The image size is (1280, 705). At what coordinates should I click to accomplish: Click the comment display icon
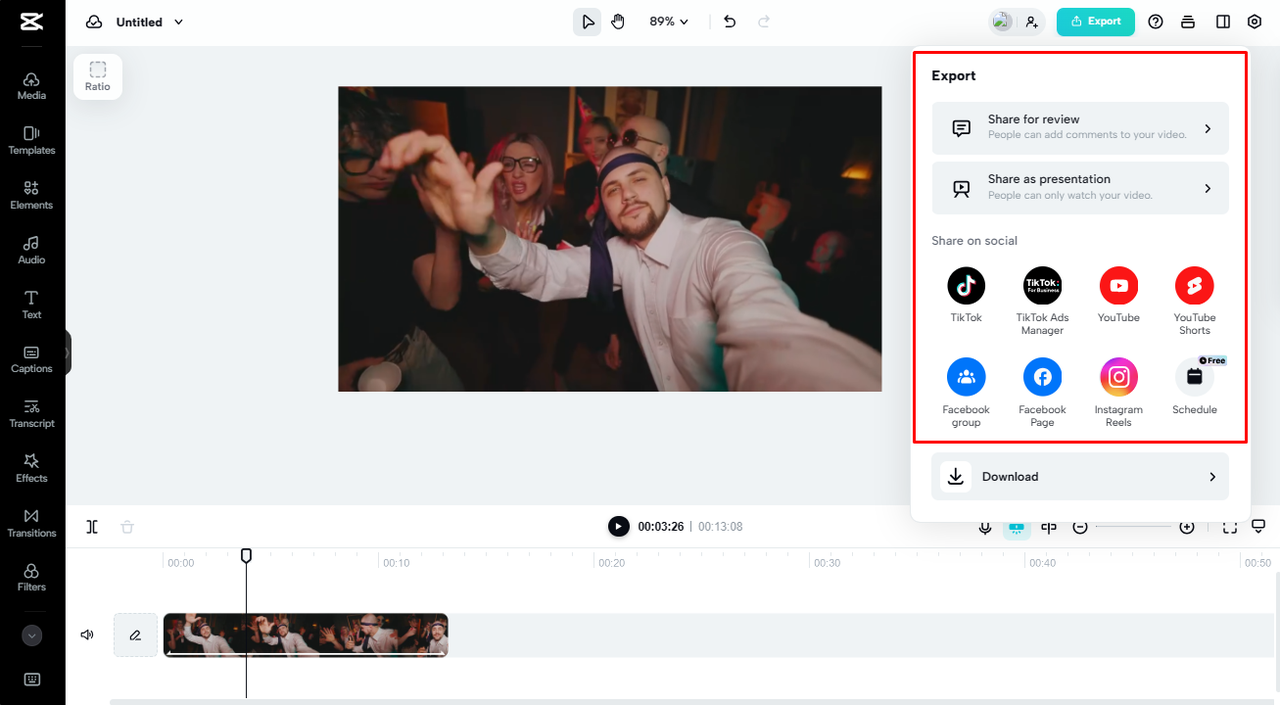pos(1259,526)
